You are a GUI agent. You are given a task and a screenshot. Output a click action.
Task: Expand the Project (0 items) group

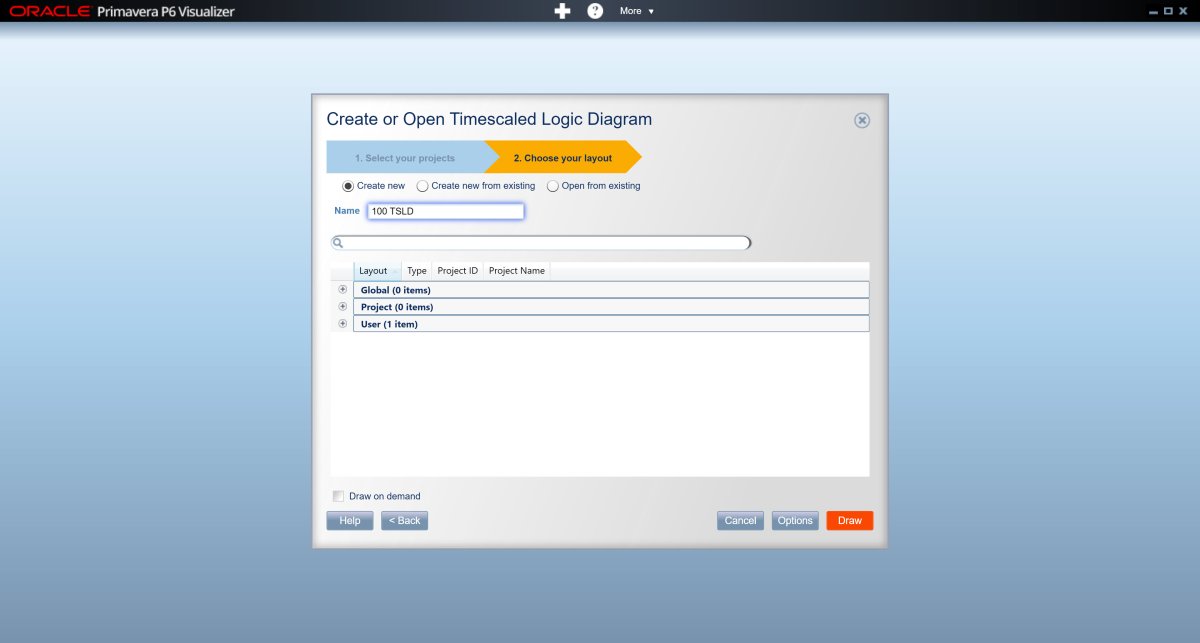(343, 306)
